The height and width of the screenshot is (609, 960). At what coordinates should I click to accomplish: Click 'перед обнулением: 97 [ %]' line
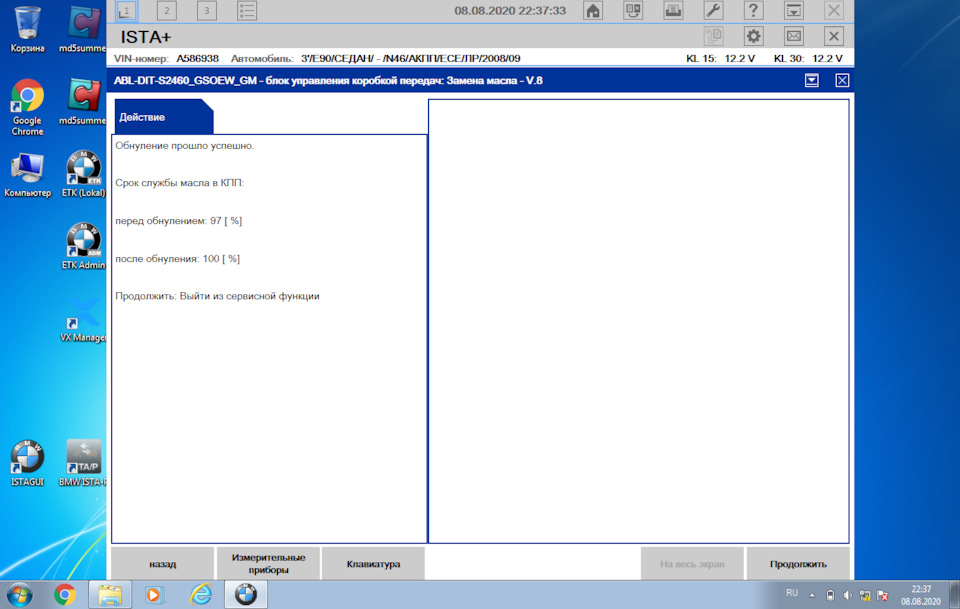click(x=179, y=221)
